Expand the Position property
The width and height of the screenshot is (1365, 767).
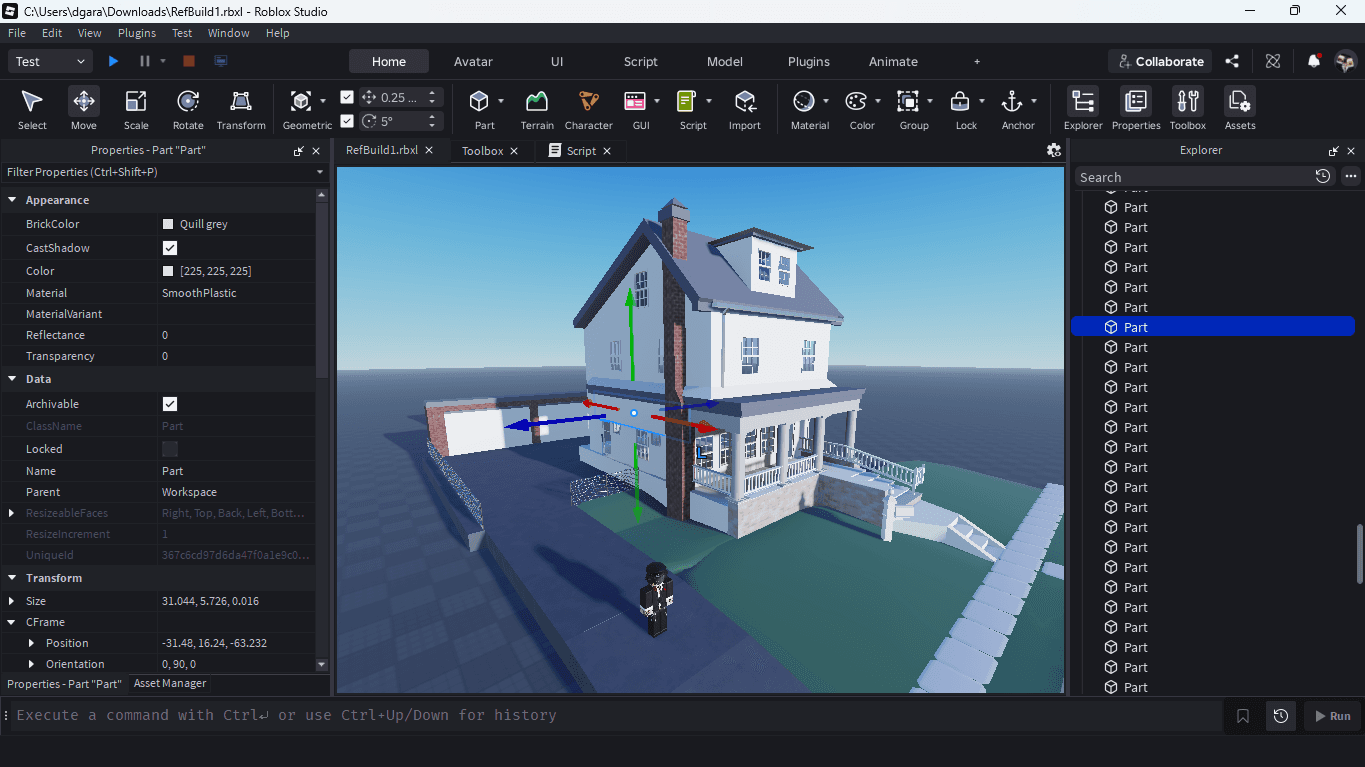[x=31, y=643]
